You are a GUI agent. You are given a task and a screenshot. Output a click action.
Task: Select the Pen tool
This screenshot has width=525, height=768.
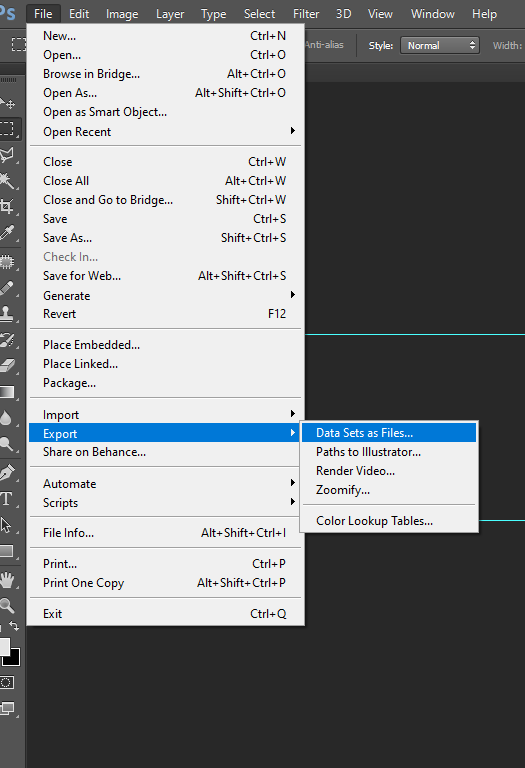(x=7, y=473)
